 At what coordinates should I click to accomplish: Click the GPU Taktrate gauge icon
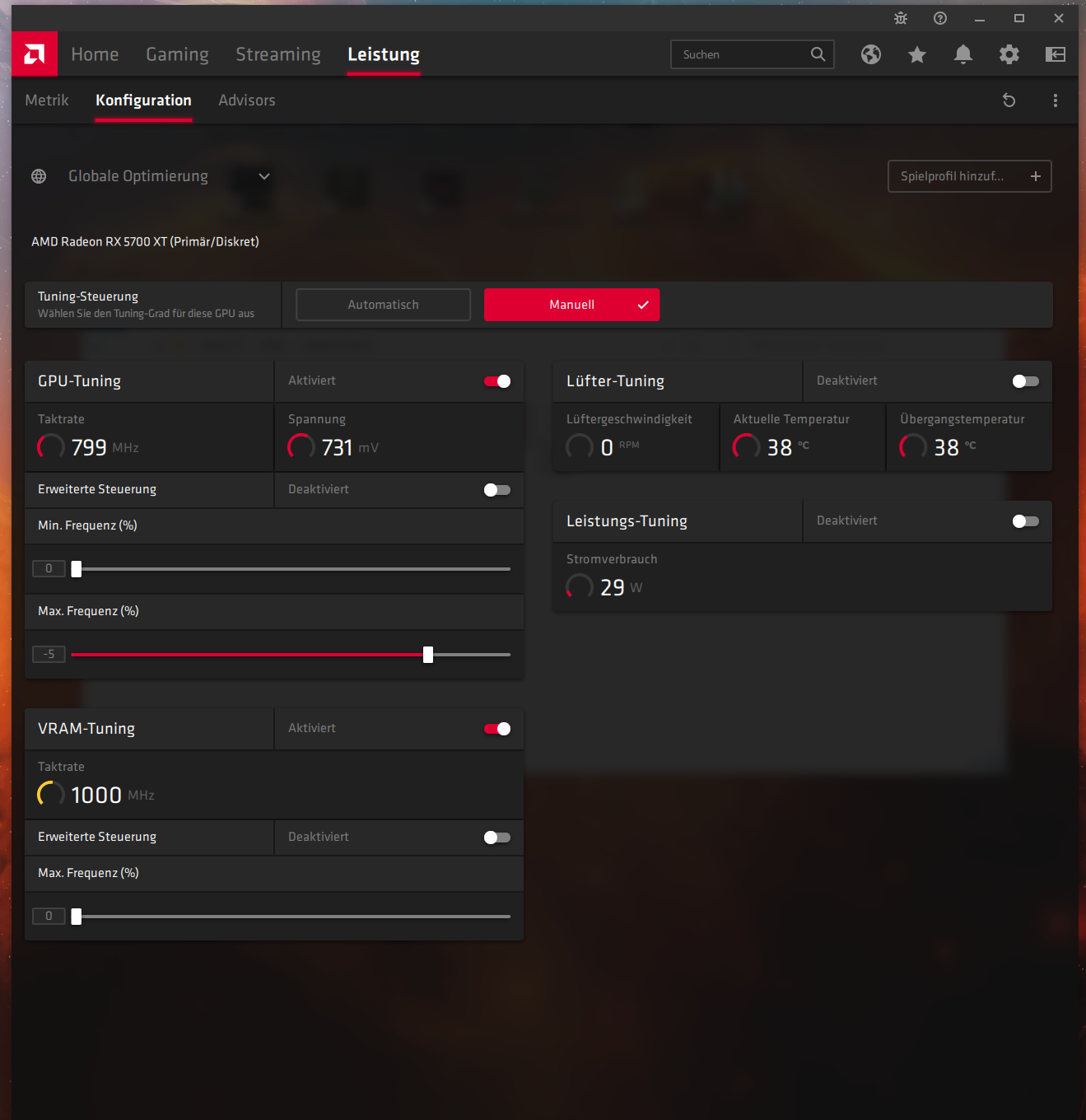tap(51, 447)
